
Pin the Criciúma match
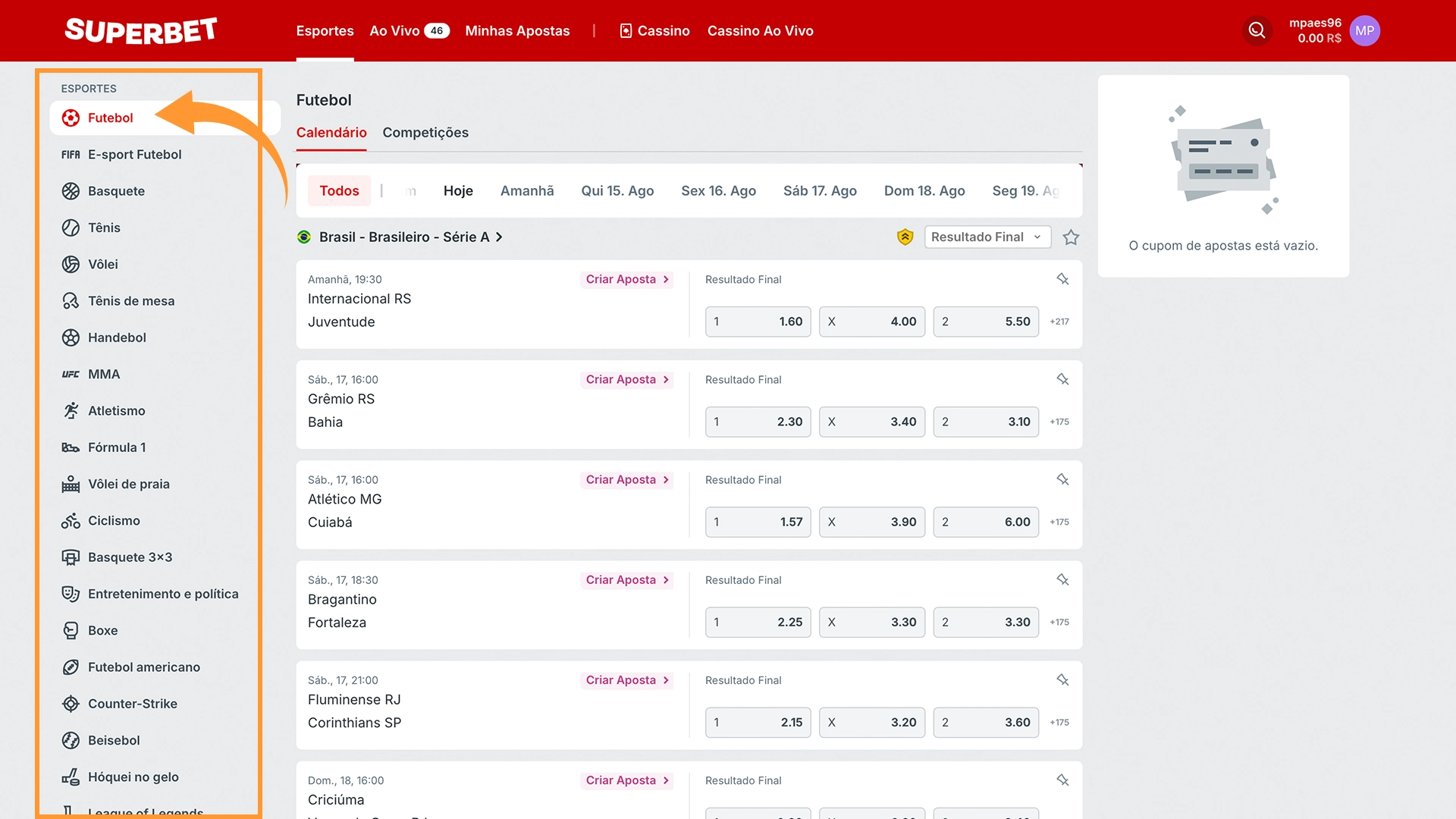(x=1062, y=780)
